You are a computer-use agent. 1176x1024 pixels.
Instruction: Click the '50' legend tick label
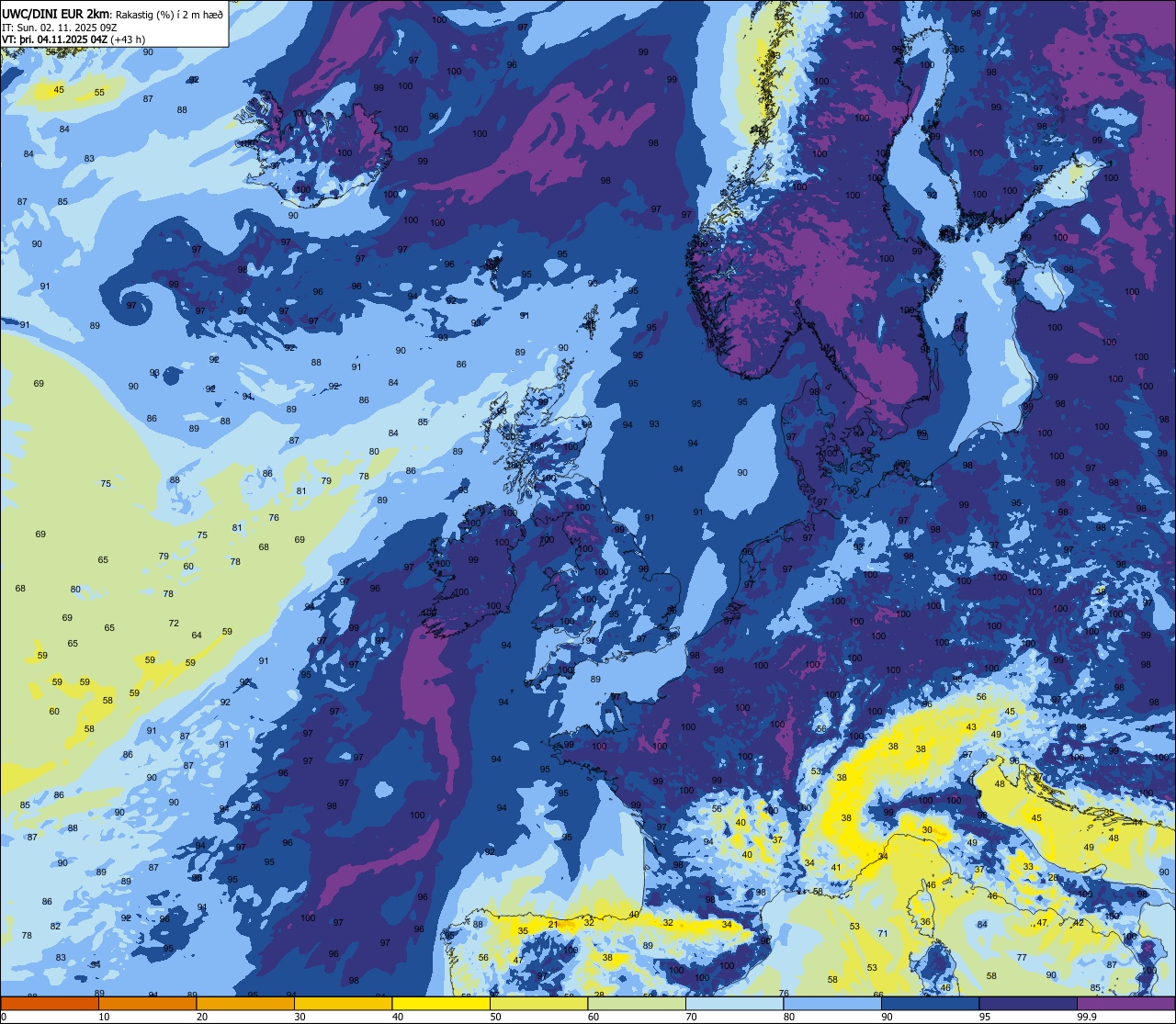495,1017
